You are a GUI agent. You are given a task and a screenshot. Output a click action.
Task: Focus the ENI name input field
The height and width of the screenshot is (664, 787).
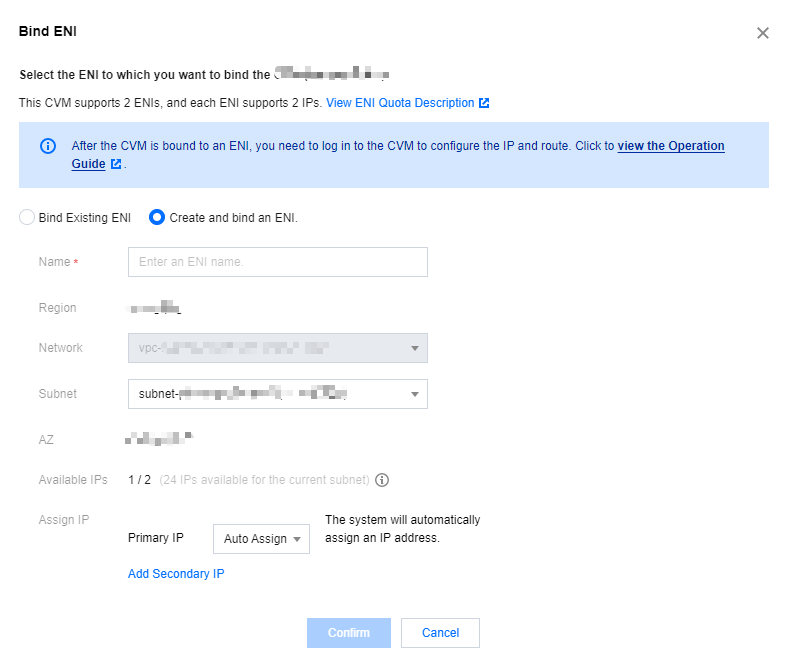278,262
